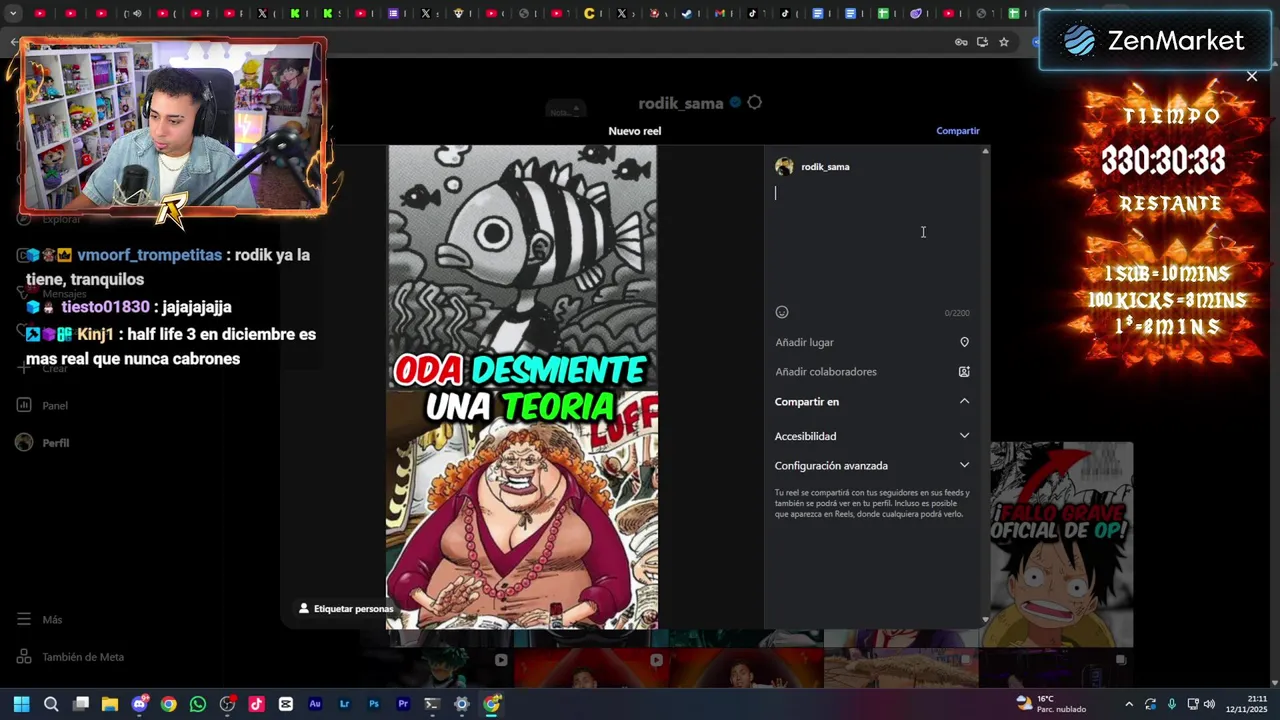Open the Perfil avatar in sidebar

coord(24,442)
